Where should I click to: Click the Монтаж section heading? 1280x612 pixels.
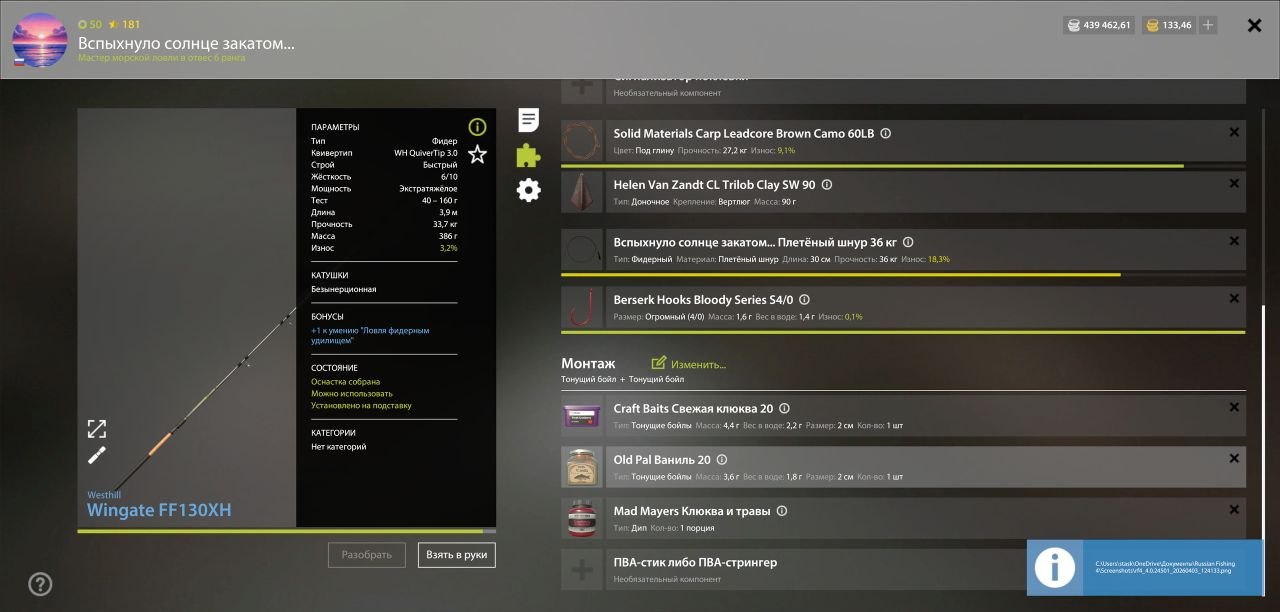click(588, 364)
